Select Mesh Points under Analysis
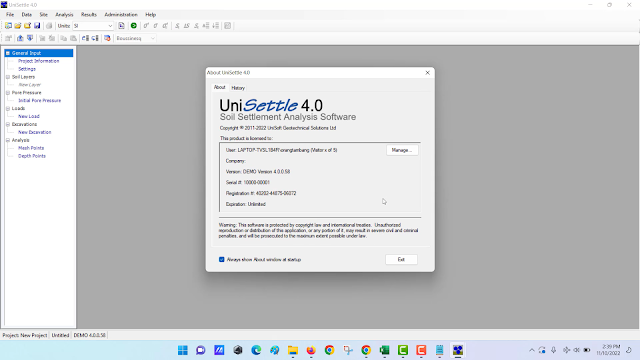 tap(31, 148)
